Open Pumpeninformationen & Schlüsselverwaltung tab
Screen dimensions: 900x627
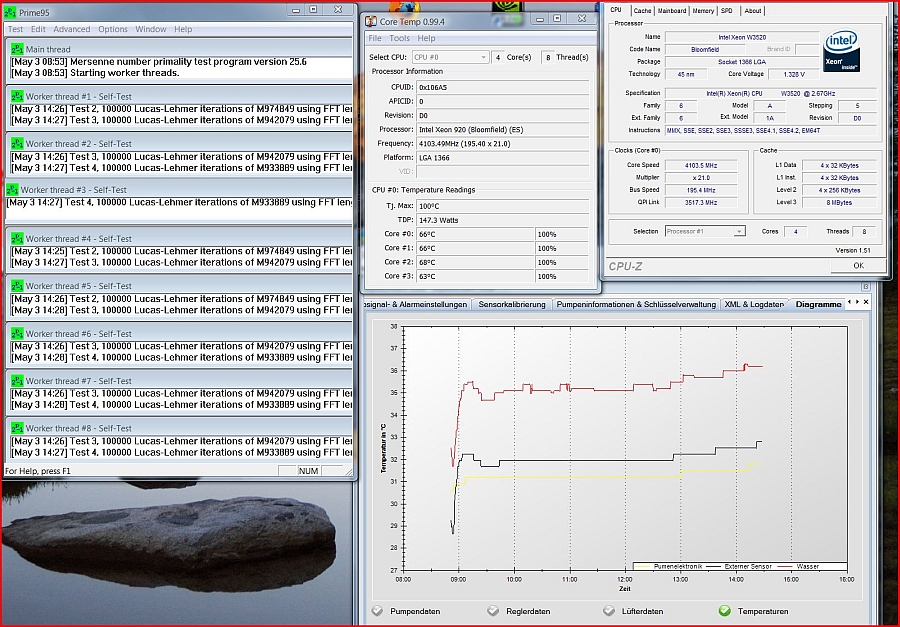(636, 304)
